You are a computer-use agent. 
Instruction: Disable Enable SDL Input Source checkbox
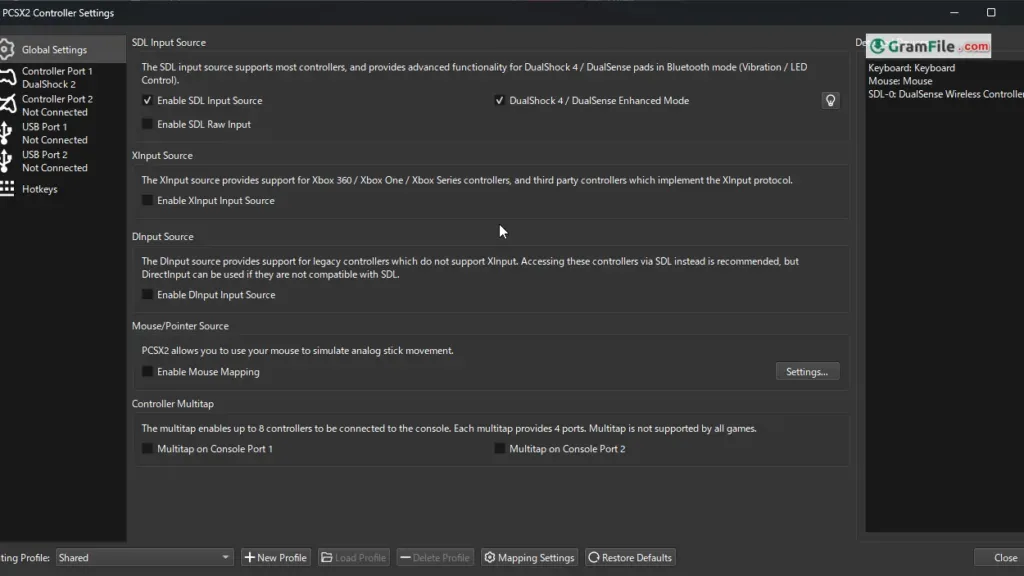coord(147,101)
